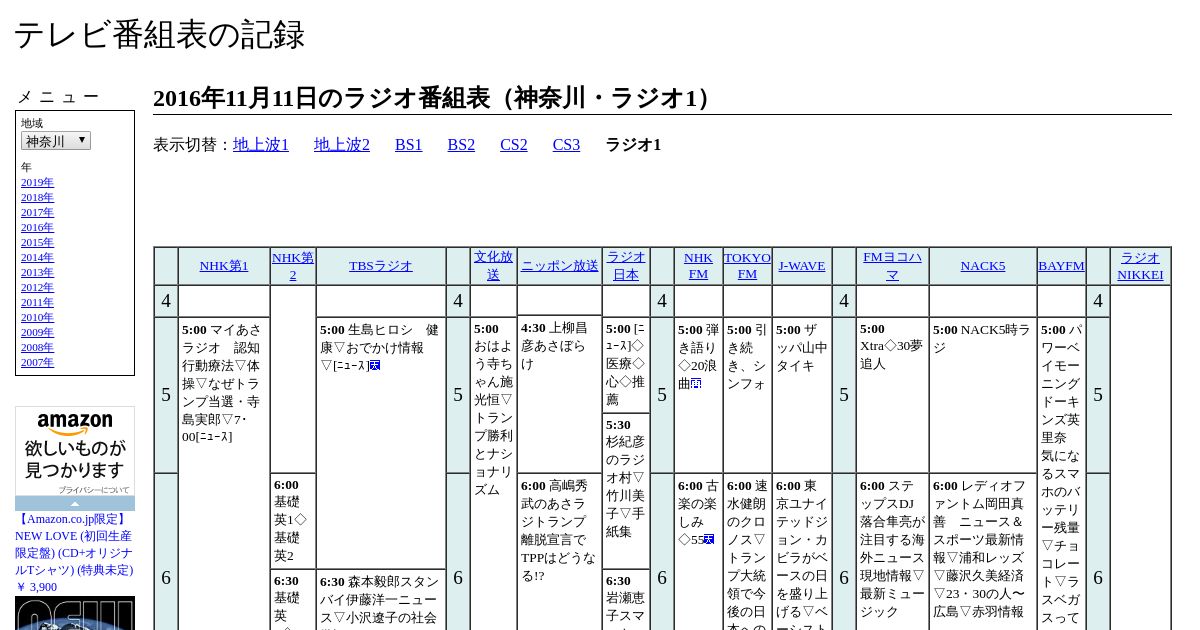Select the 6:00 古楽の楽しみ program cell
Image resolution: width=1200 pixels, height=630 pixels.
[698, 552]
